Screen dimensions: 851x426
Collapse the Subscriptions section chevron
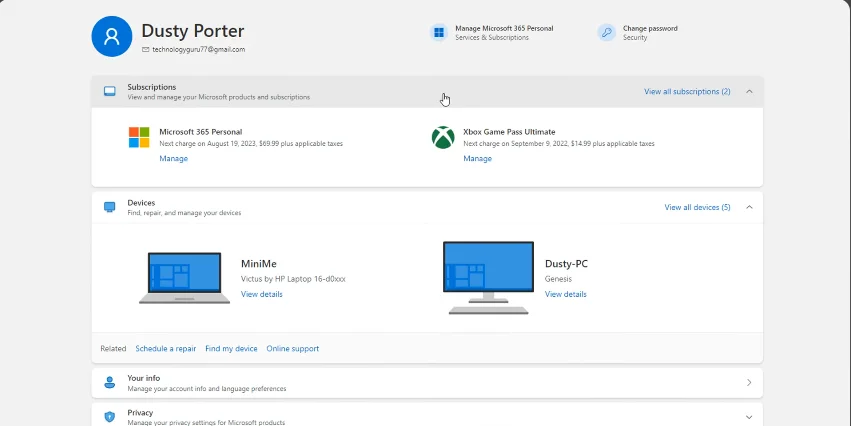pyautogui.click(x=749, y=92)
